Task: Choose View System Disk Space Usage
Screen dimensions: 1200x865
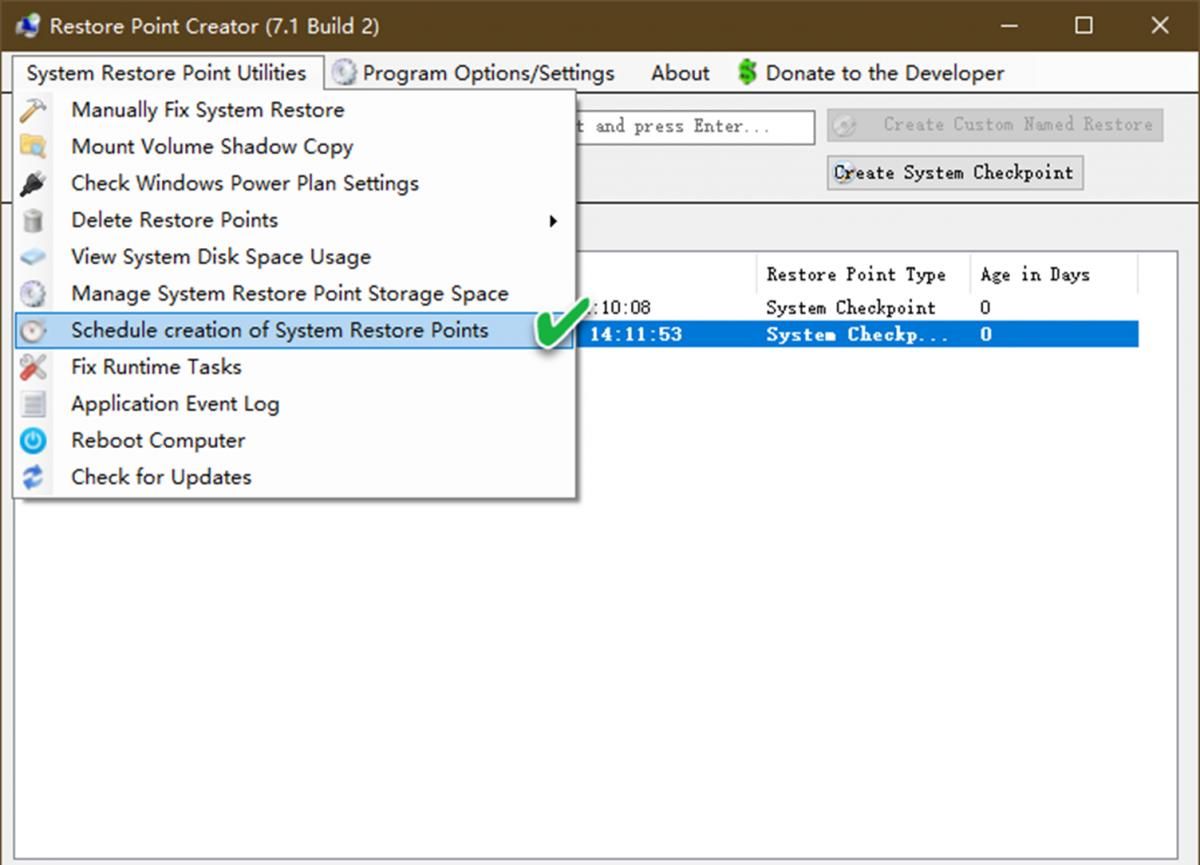Action: 295,257
